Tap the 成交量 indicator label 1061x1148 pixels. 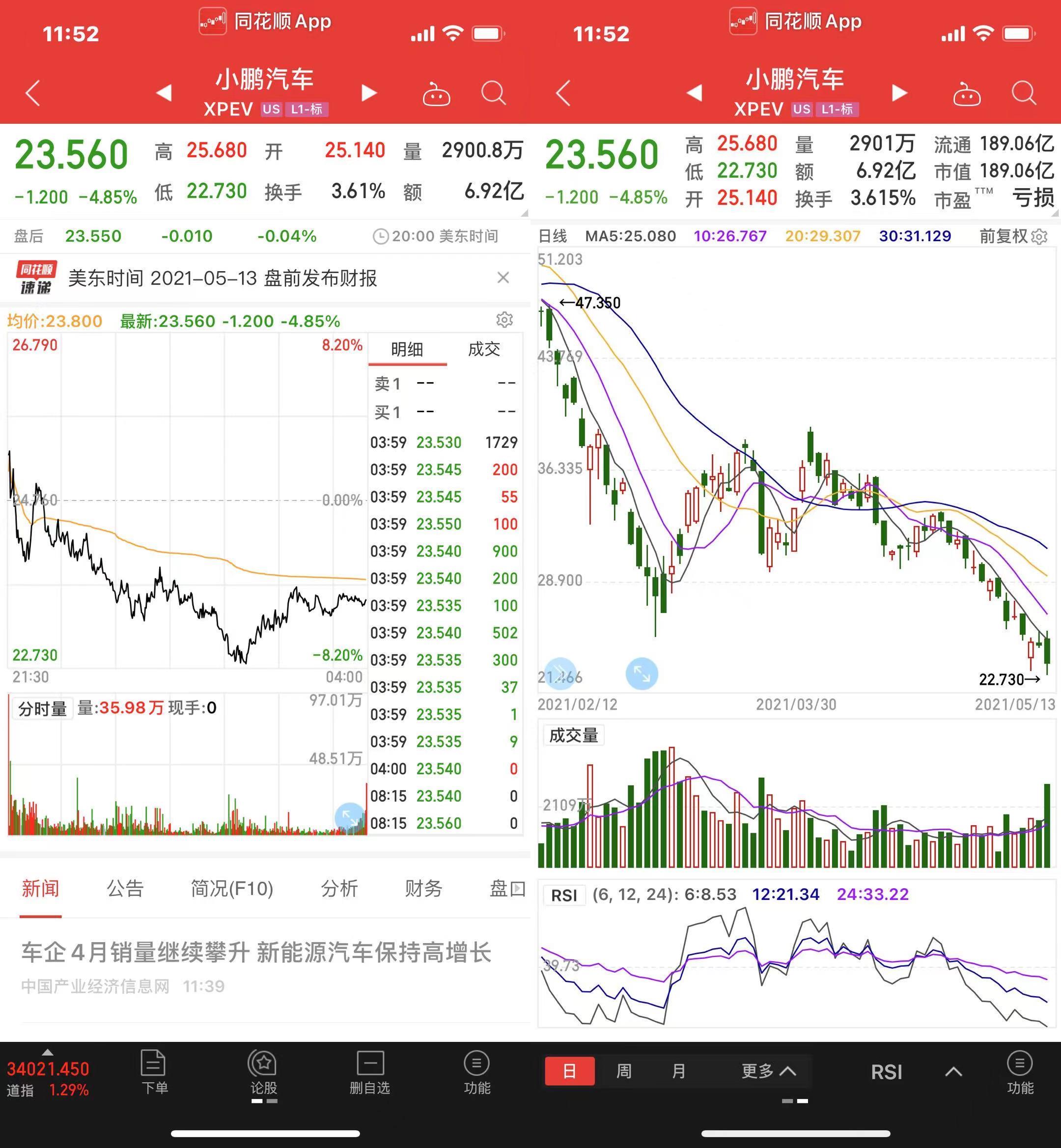(x=573, y=735)
